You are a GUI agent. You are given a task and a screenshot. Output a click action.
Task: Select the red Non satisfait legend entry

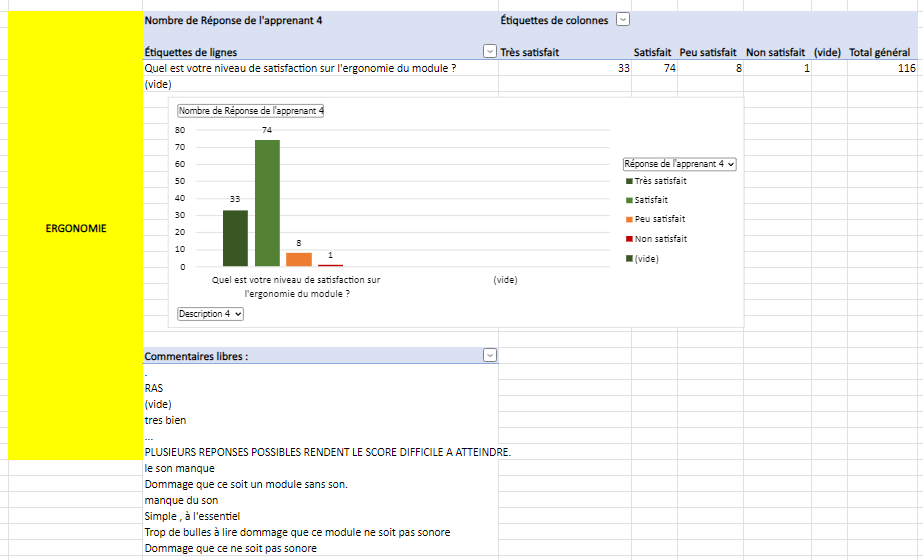[x=659, y=239]
